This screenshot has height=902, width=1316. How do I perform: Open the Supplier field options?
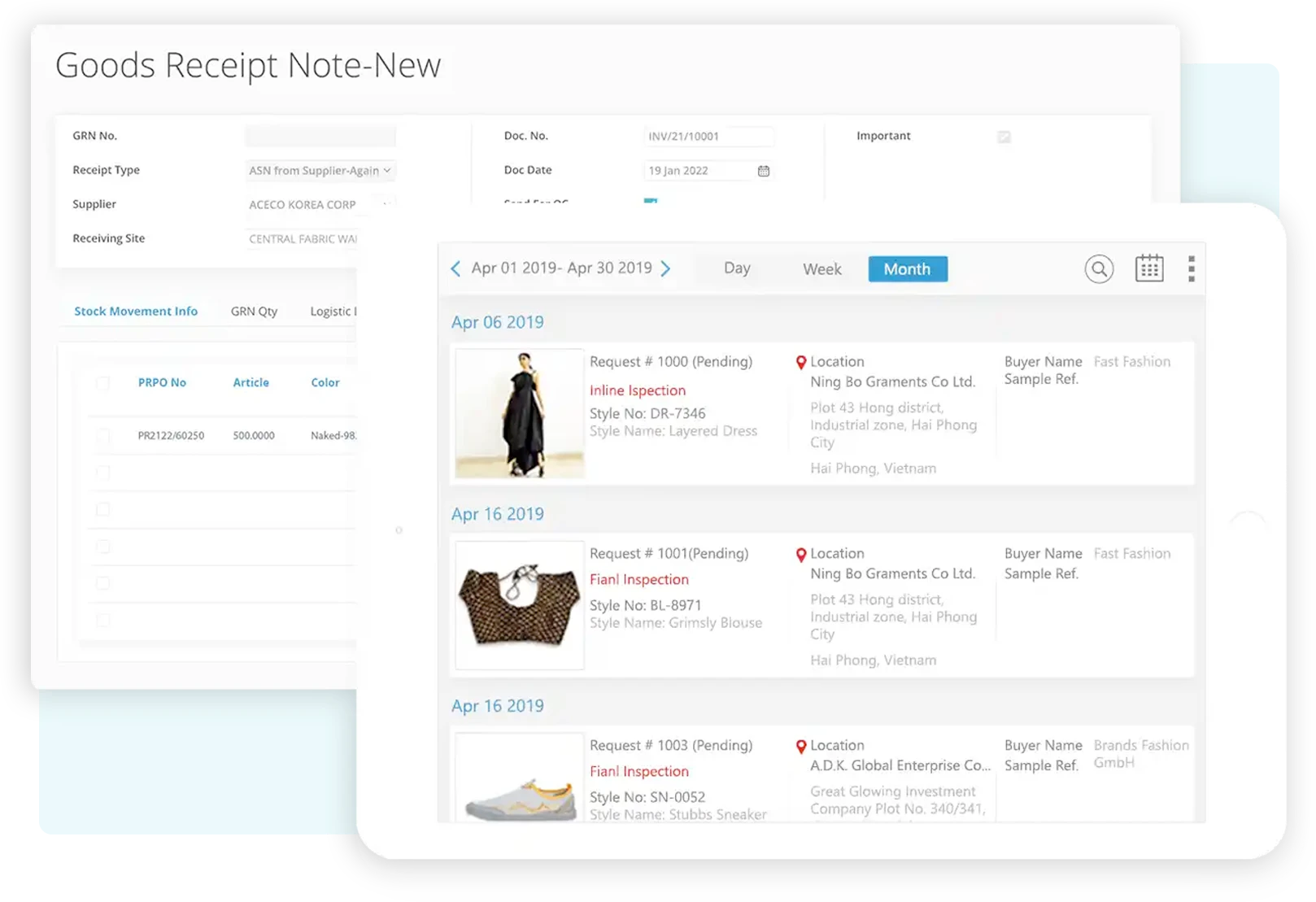[x=387, y=204]
